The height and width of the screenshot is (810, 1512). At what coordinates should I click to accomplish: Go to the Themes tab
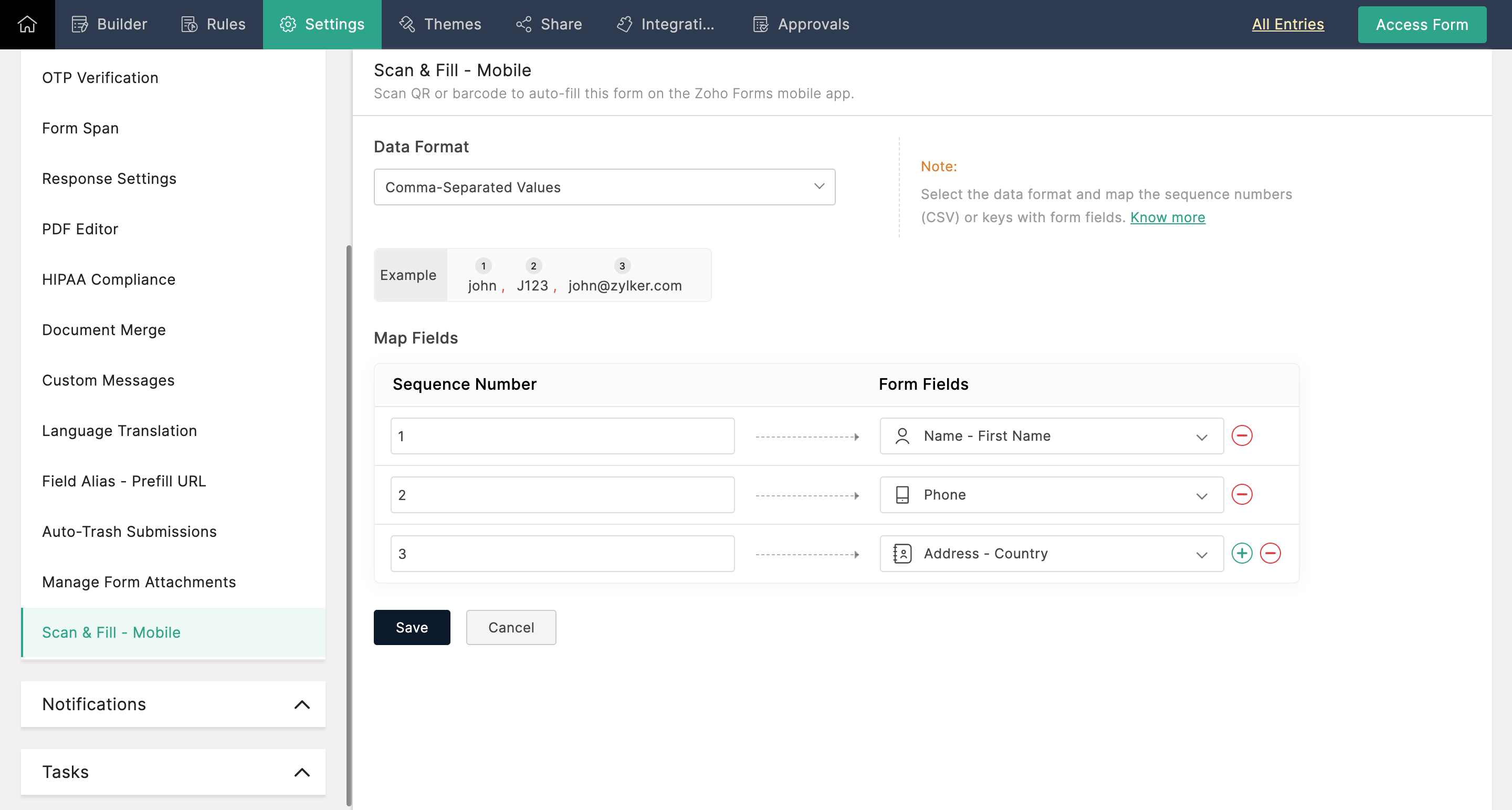click(440, 24)
